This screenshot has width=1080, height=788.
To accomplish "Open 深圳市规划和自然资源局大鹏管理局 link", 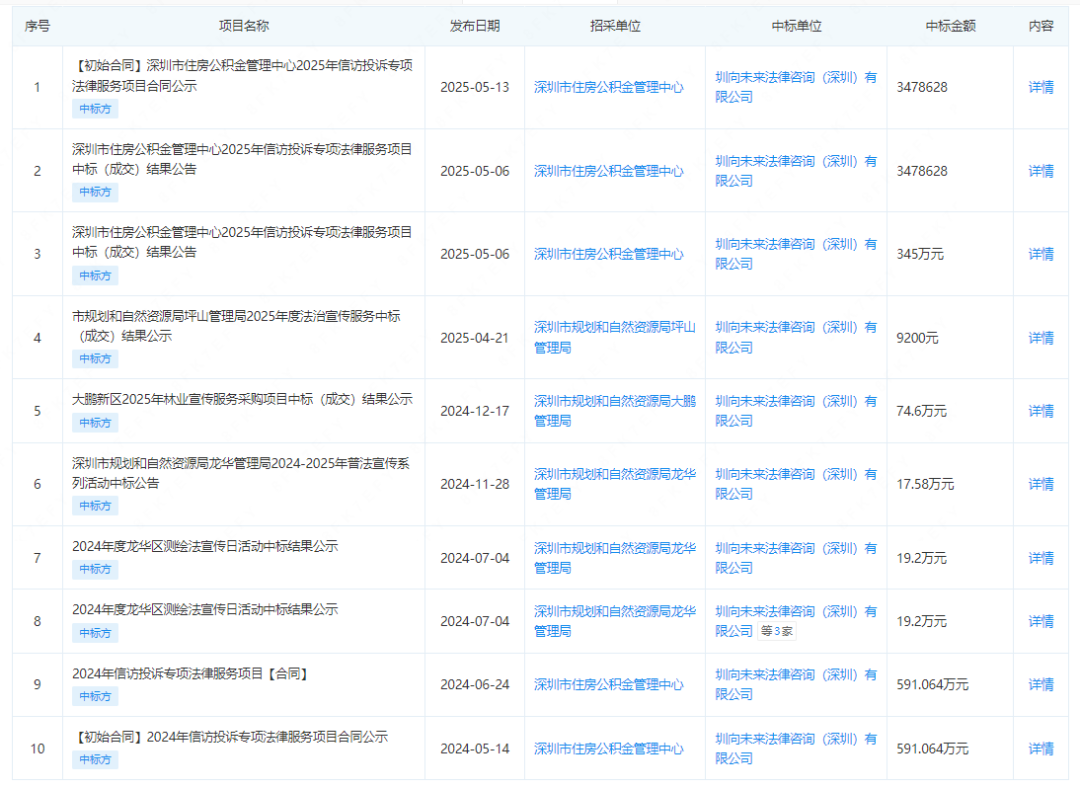I will tap(614, 411).
